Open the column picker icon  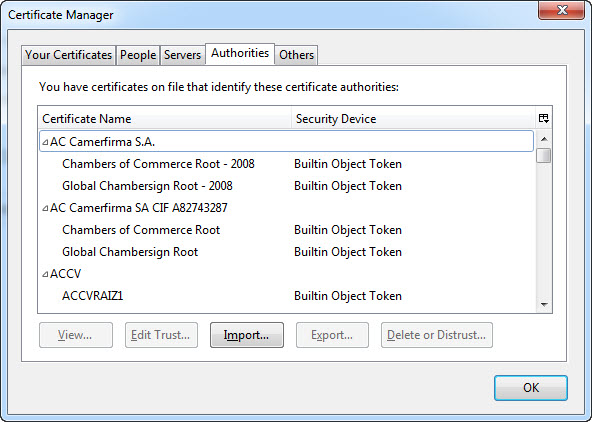click(544, 119)
